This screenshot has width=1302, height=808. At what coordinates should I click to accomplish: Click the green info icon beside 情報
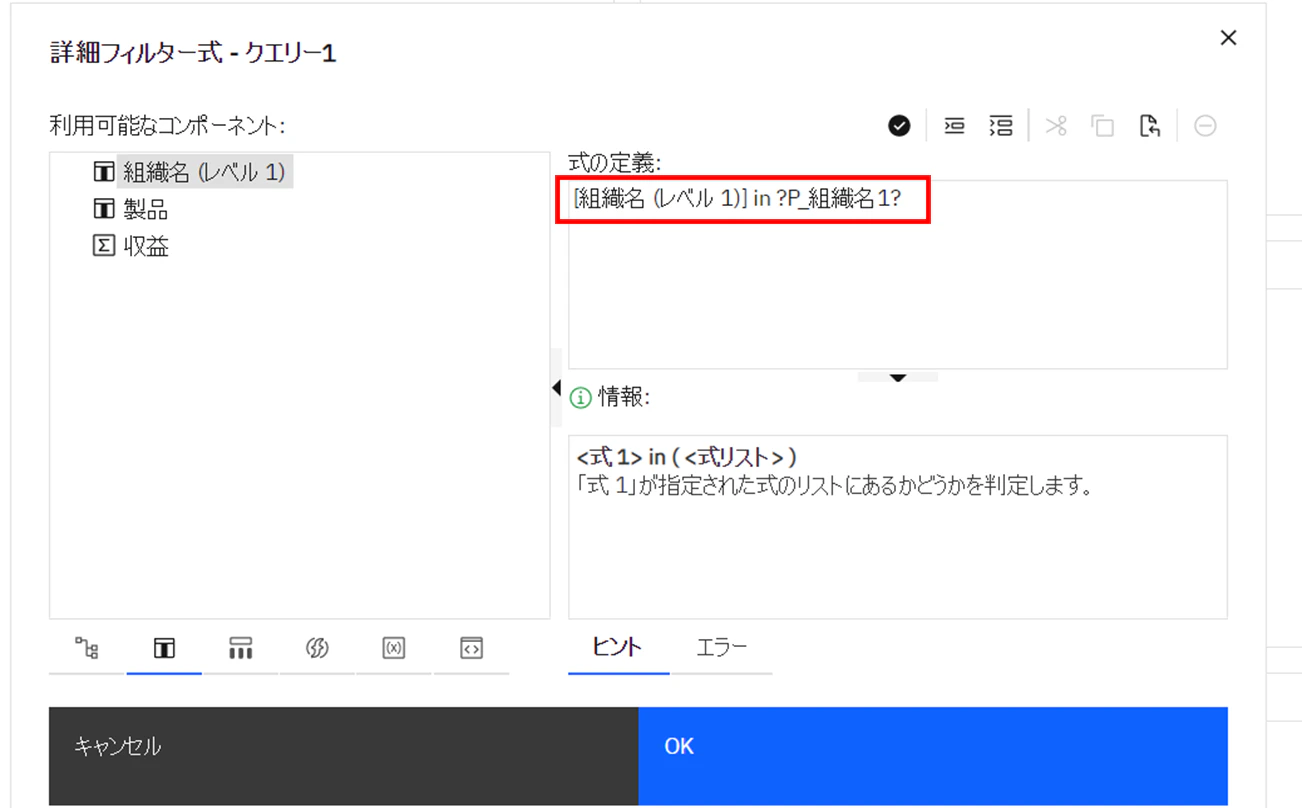tap(580, 398)
